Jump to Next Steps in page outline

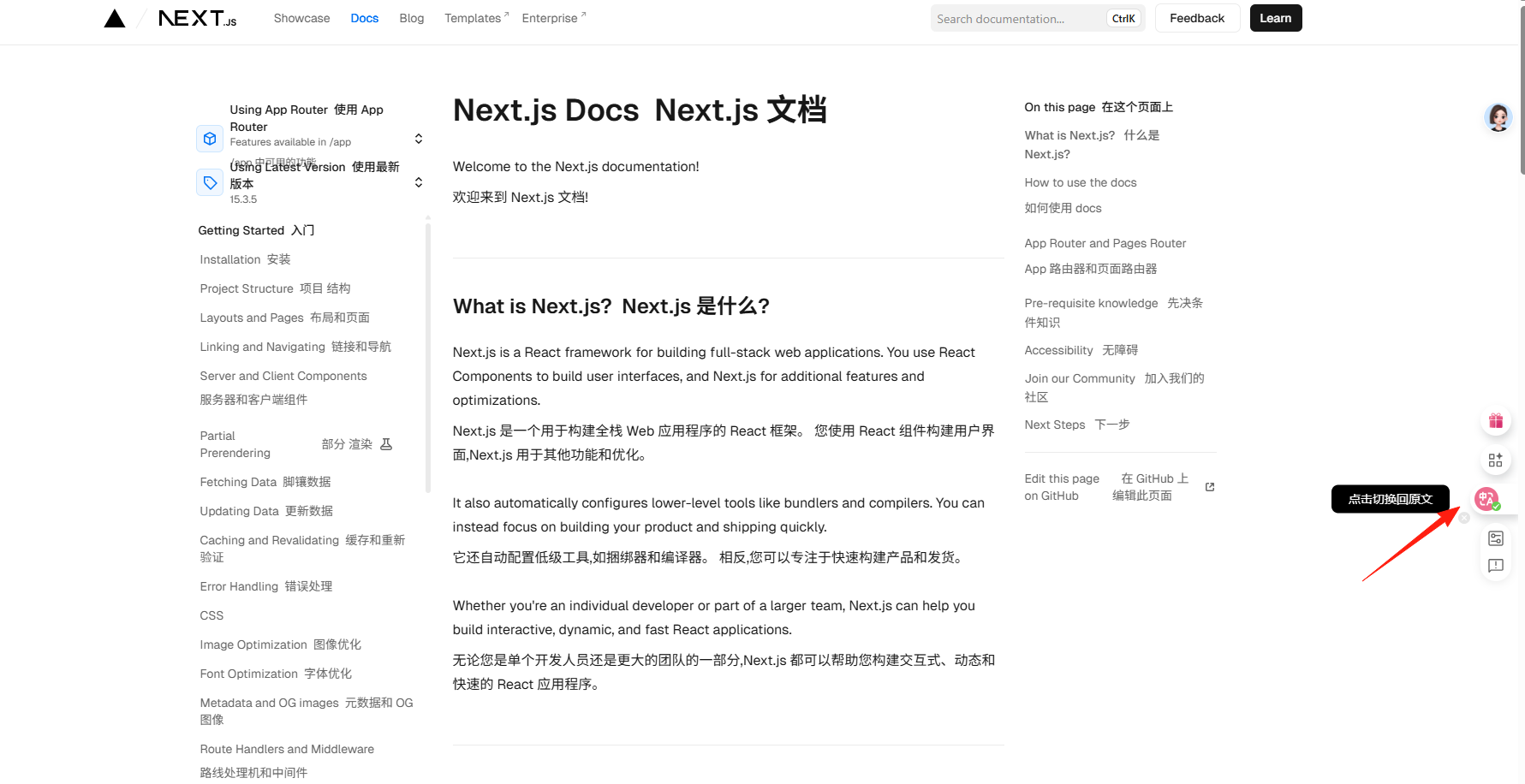coord(1077,425)
